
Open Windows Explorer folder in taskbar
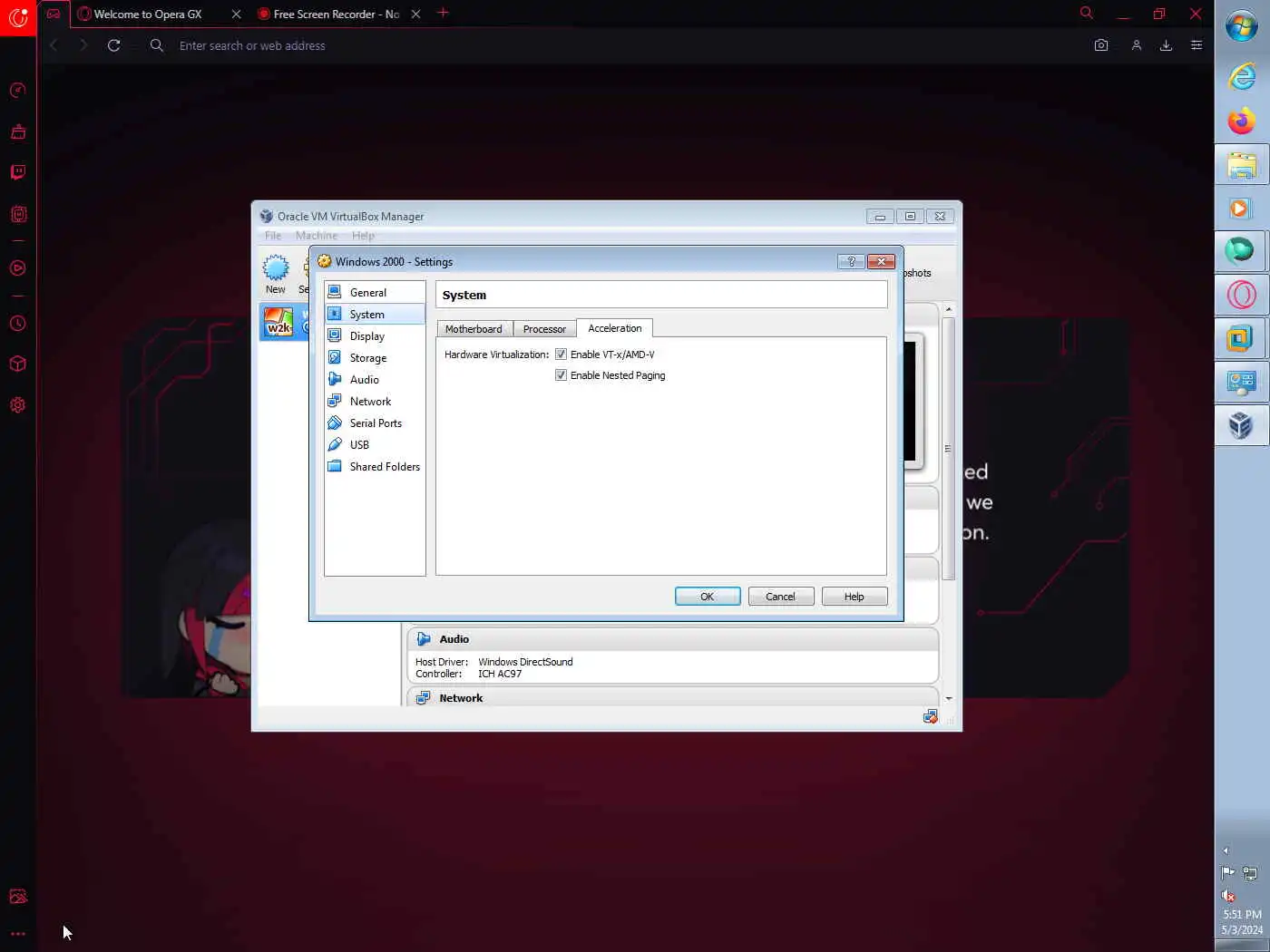coord(1242,165)
